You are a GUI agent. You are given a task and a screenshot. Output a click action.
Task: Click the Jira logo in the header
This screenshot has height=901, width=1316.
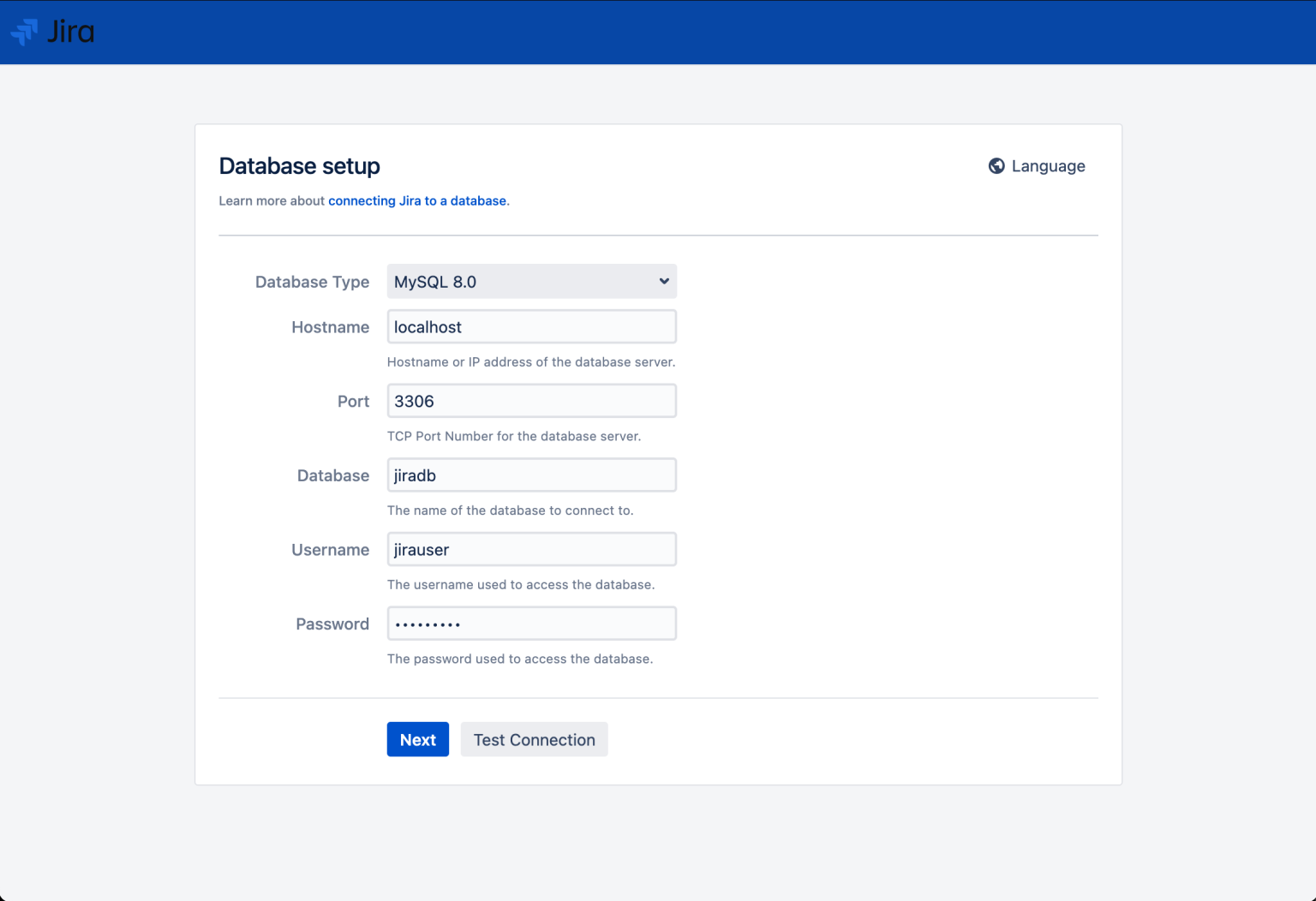click(x=51, y=31)
